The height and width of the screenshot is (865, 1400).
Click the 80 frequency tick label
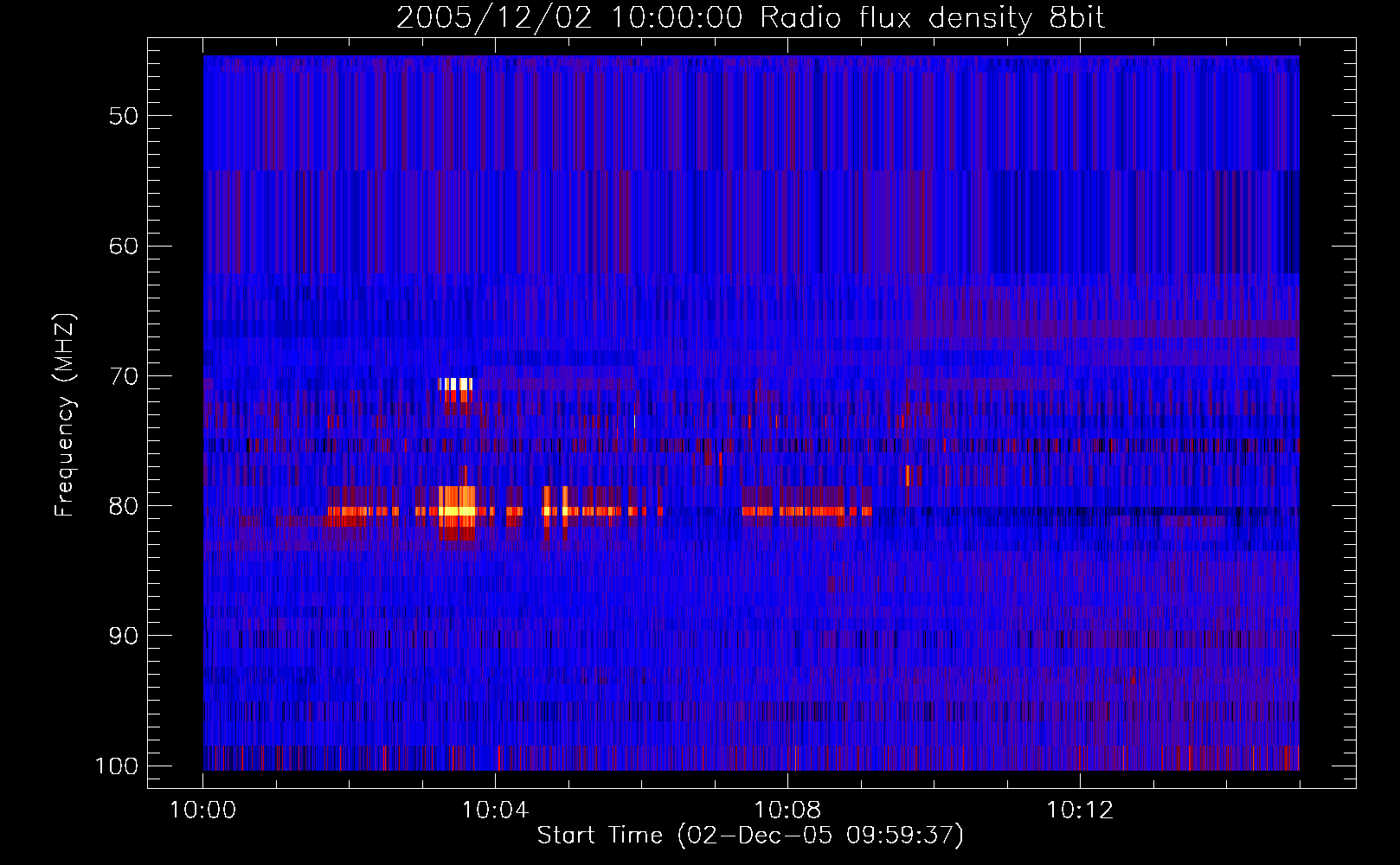124,506
